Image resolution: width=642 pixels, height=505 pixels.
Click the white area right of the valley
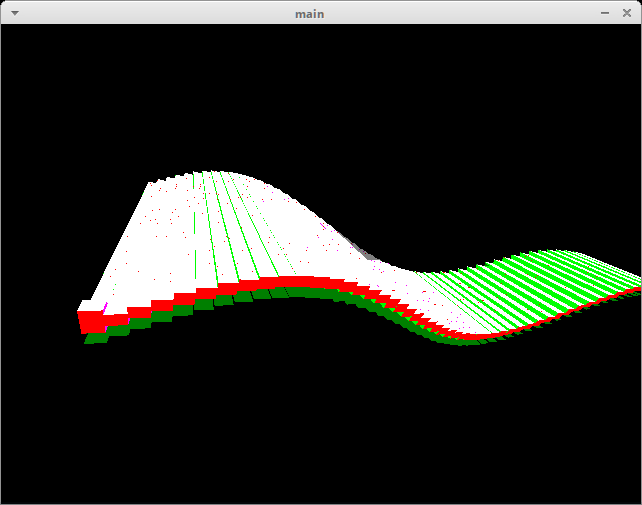[420, 283]
